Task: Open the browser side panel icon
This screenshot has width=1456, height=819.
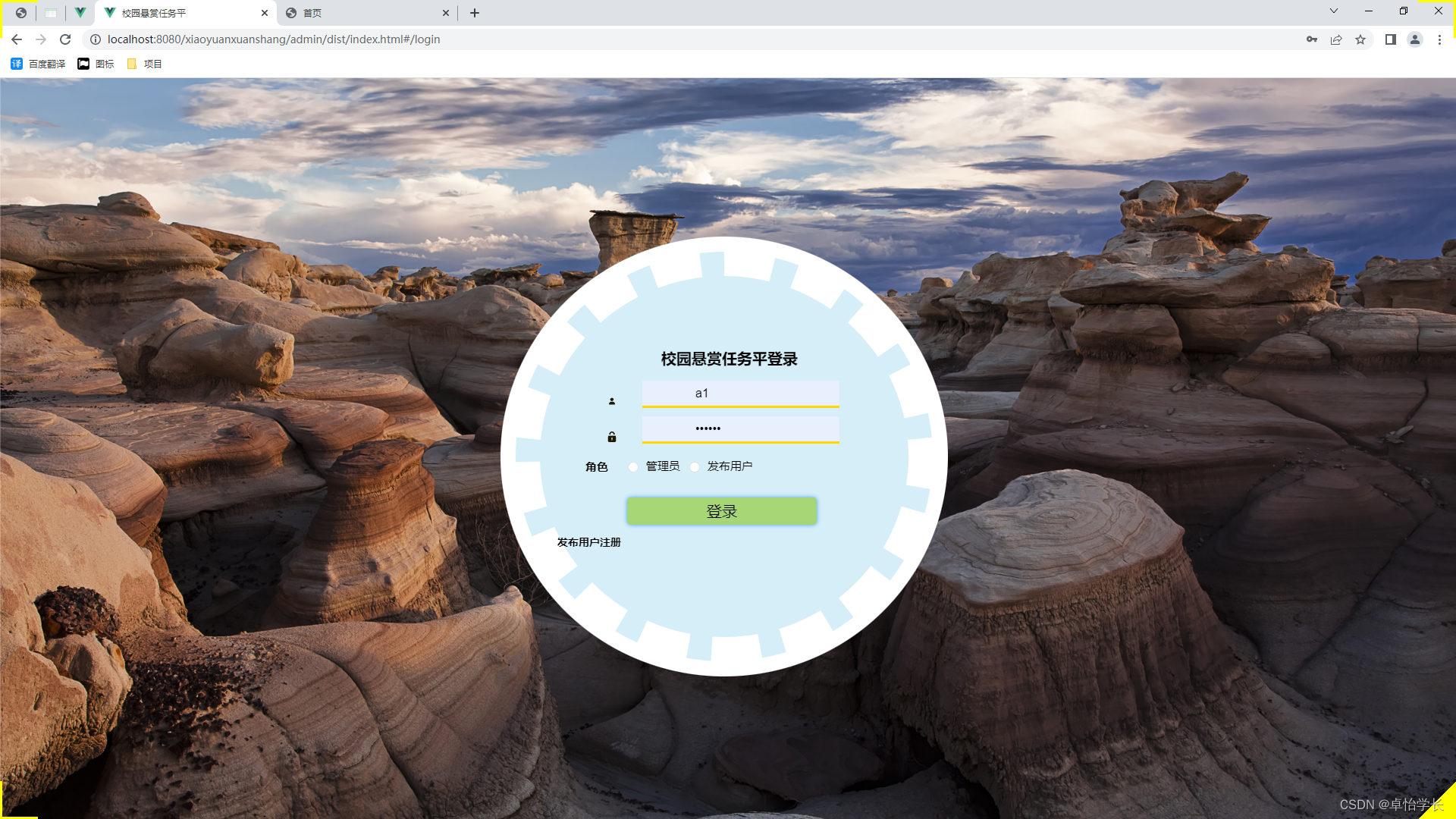Action: tap(1391, 39)
